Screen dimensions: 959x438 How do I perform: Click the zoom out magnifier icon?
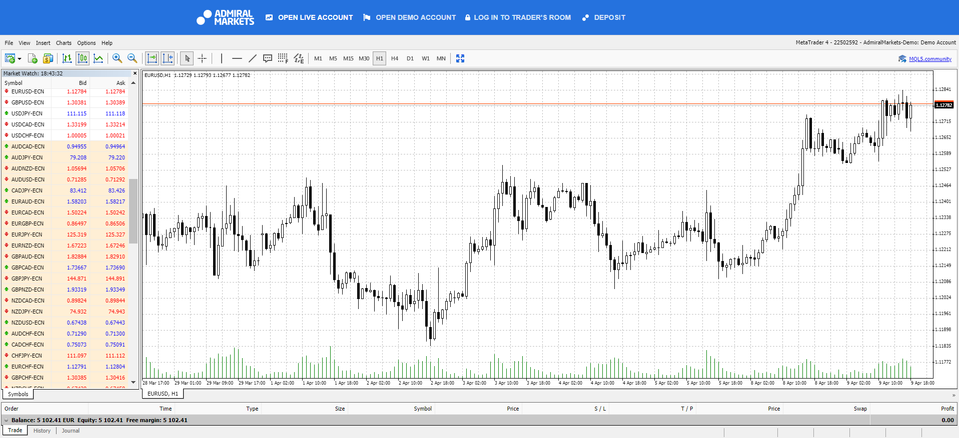[132, 59]
